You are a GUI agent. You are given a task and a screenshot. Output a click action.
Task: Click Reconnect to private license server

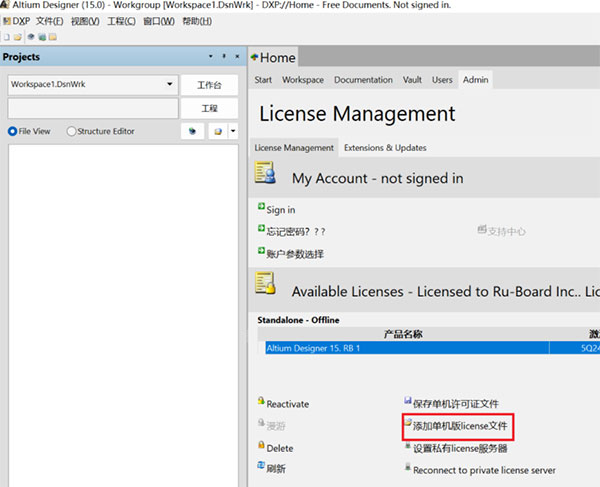[x=484, y=470]
